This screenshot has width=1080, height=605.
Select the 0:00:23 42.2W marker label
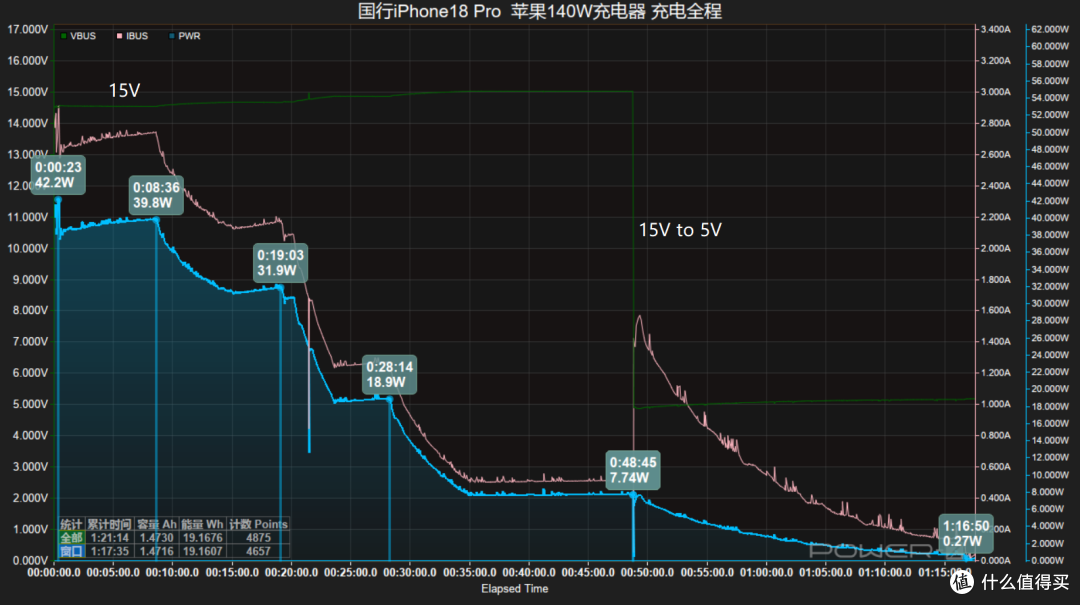point(58,175)
